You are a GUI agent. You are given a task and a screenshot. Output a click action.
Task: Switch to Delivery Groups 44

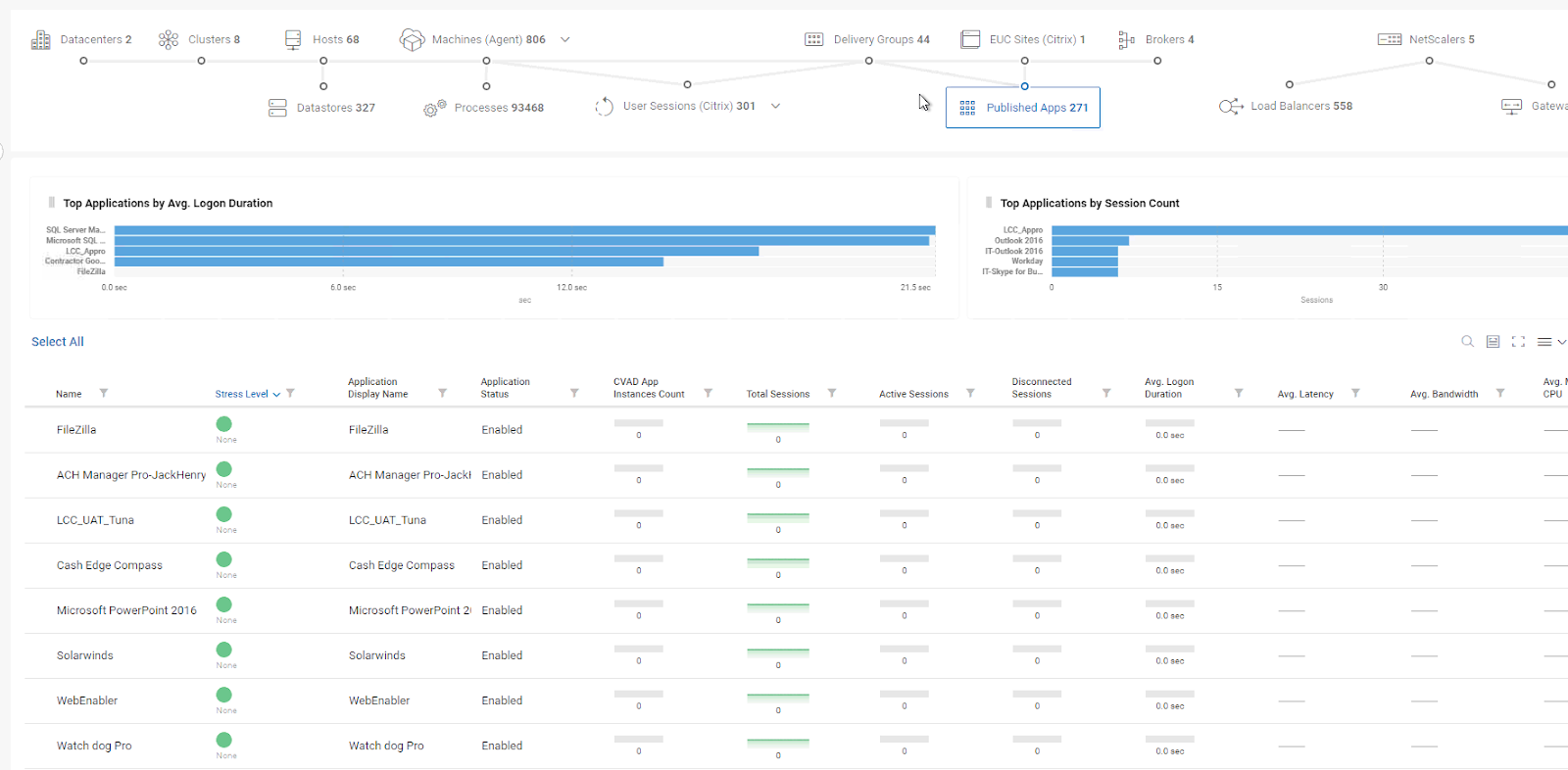click(x=867, y=40)
